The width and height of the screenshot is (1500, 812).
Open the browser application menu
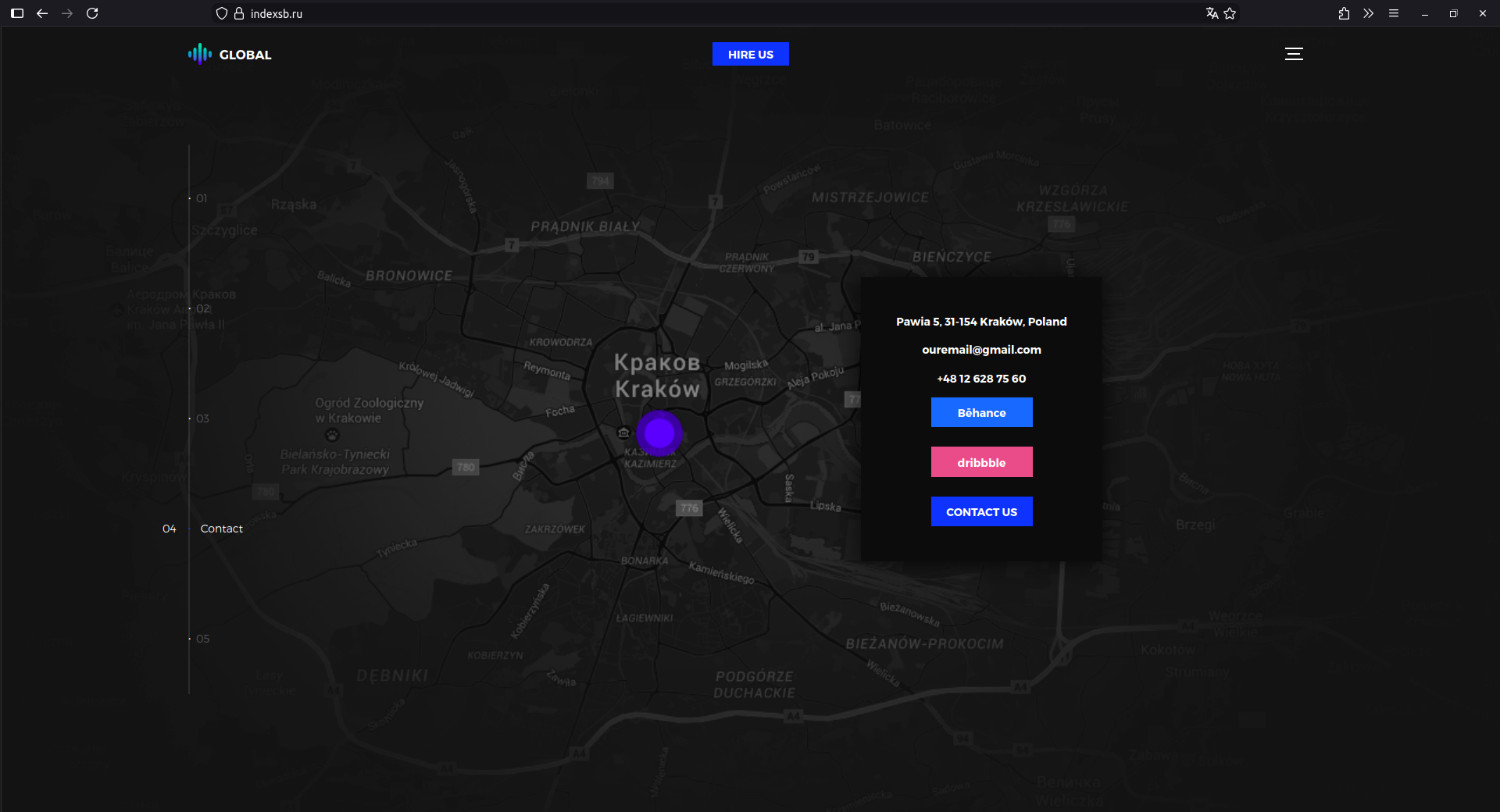click(x=1393, y=13)
